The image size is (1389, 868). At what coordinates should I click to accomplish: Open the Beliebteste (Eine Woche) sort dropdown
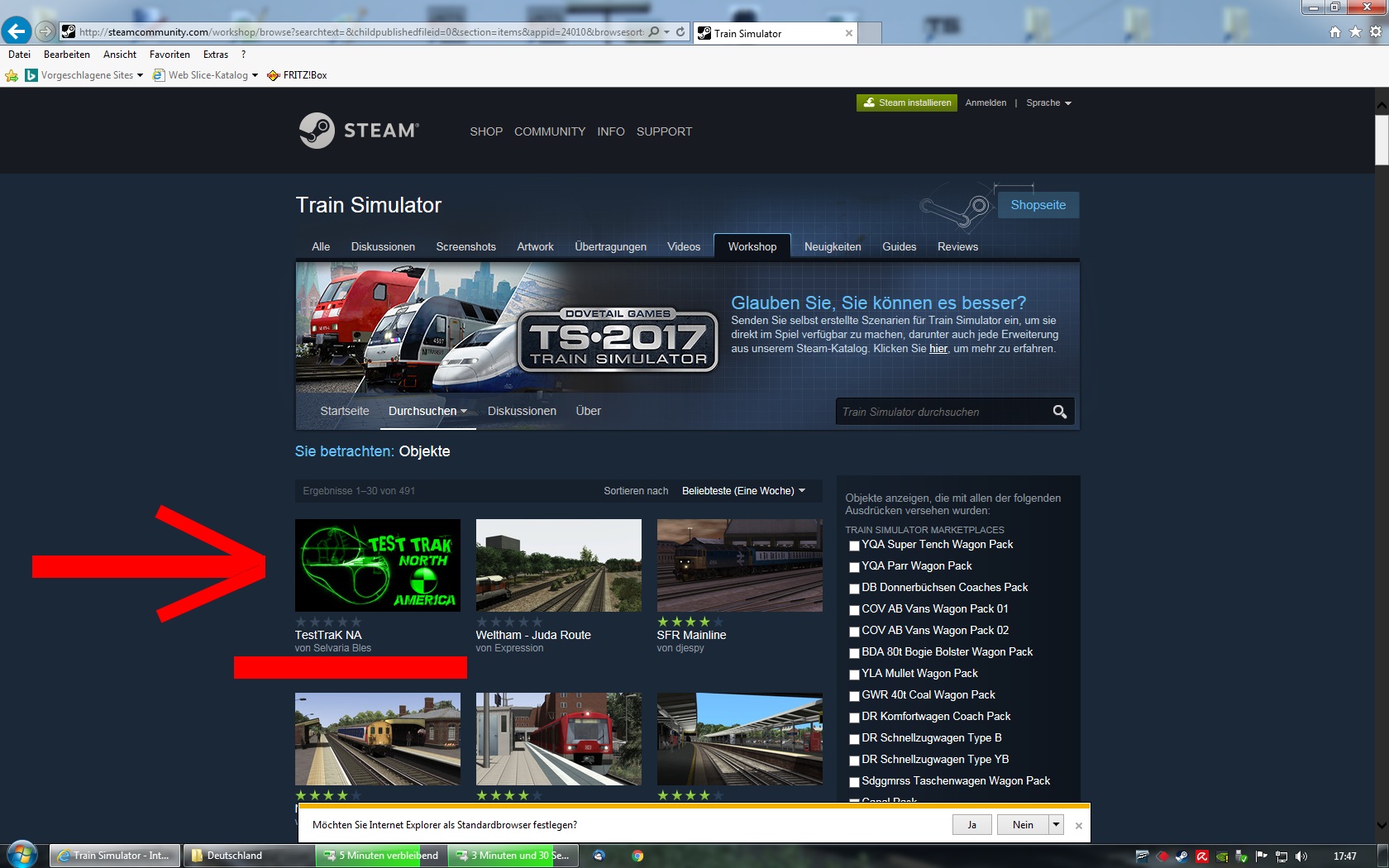point(743,491)
